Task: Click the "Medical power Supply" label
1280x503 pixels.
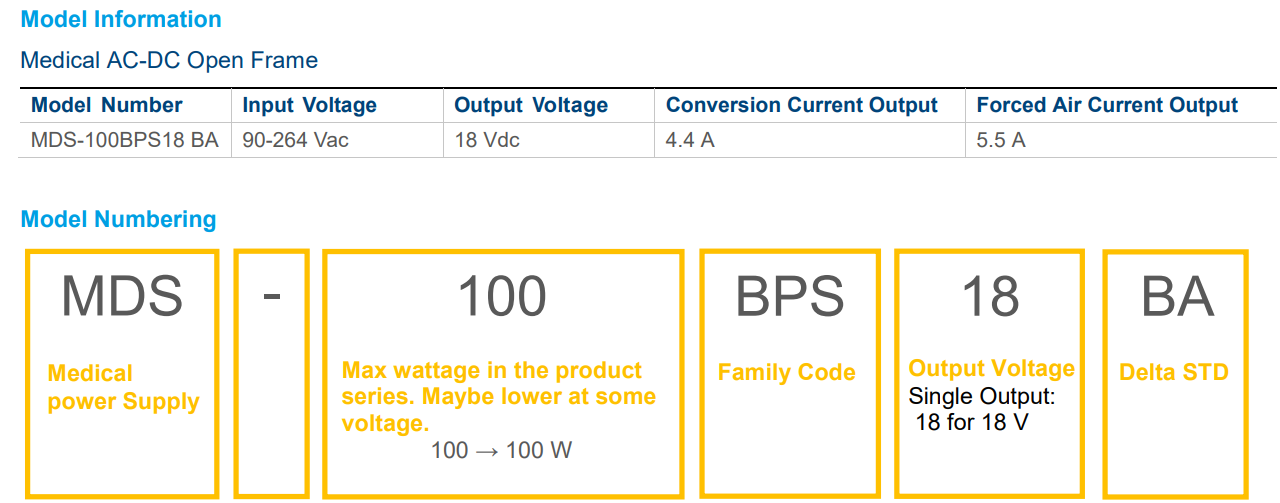Action: pyautogui.click(x=123, y=388)
